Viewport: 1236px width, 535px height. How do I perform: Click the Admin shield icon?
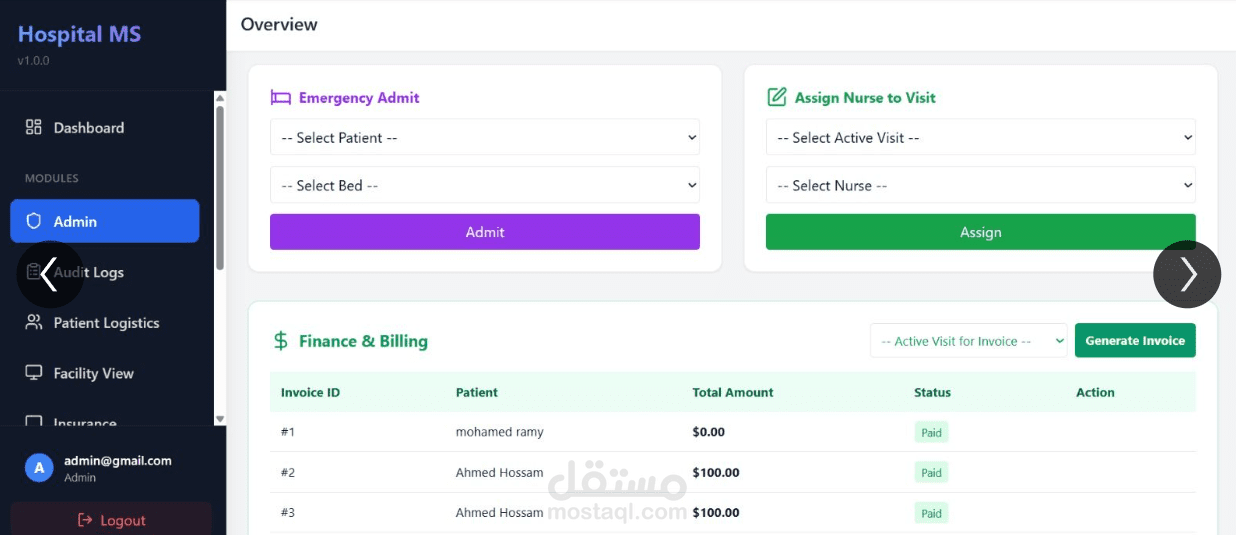point(34,221)
